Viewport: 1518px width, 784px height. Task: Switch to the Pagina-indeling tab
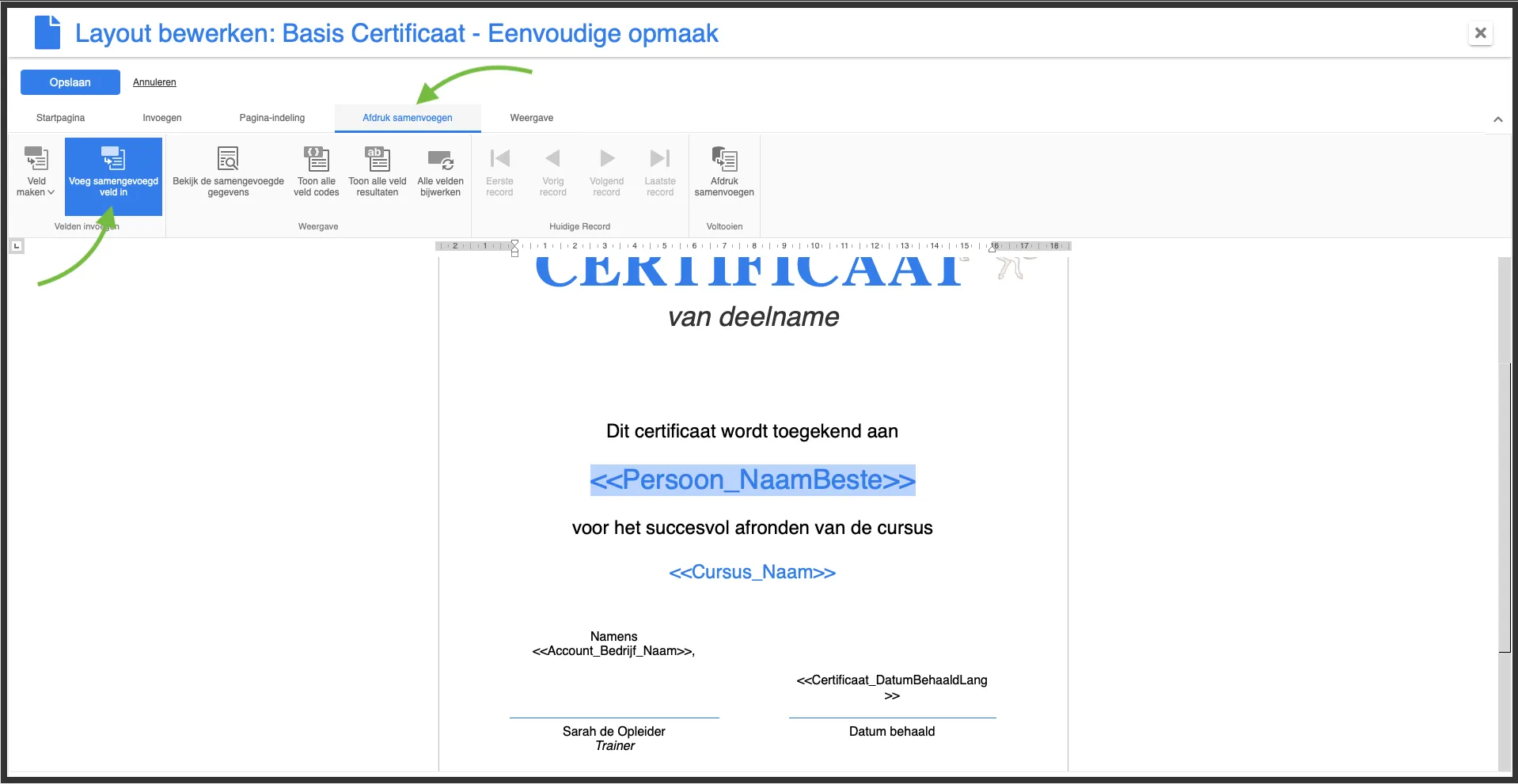(x=271, y=117)
